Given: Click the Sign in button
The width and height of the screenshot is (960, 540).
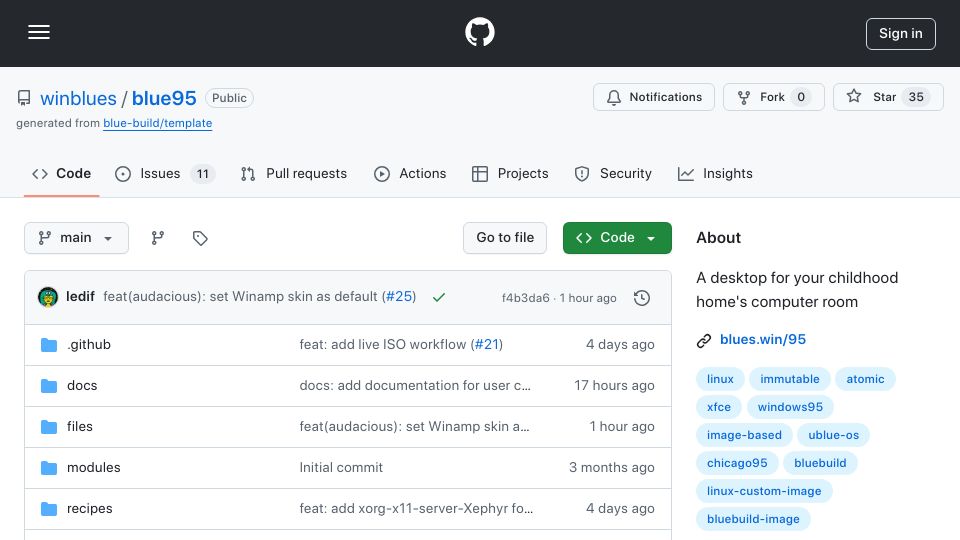Looking at the screenshot, I should point(900,34).
